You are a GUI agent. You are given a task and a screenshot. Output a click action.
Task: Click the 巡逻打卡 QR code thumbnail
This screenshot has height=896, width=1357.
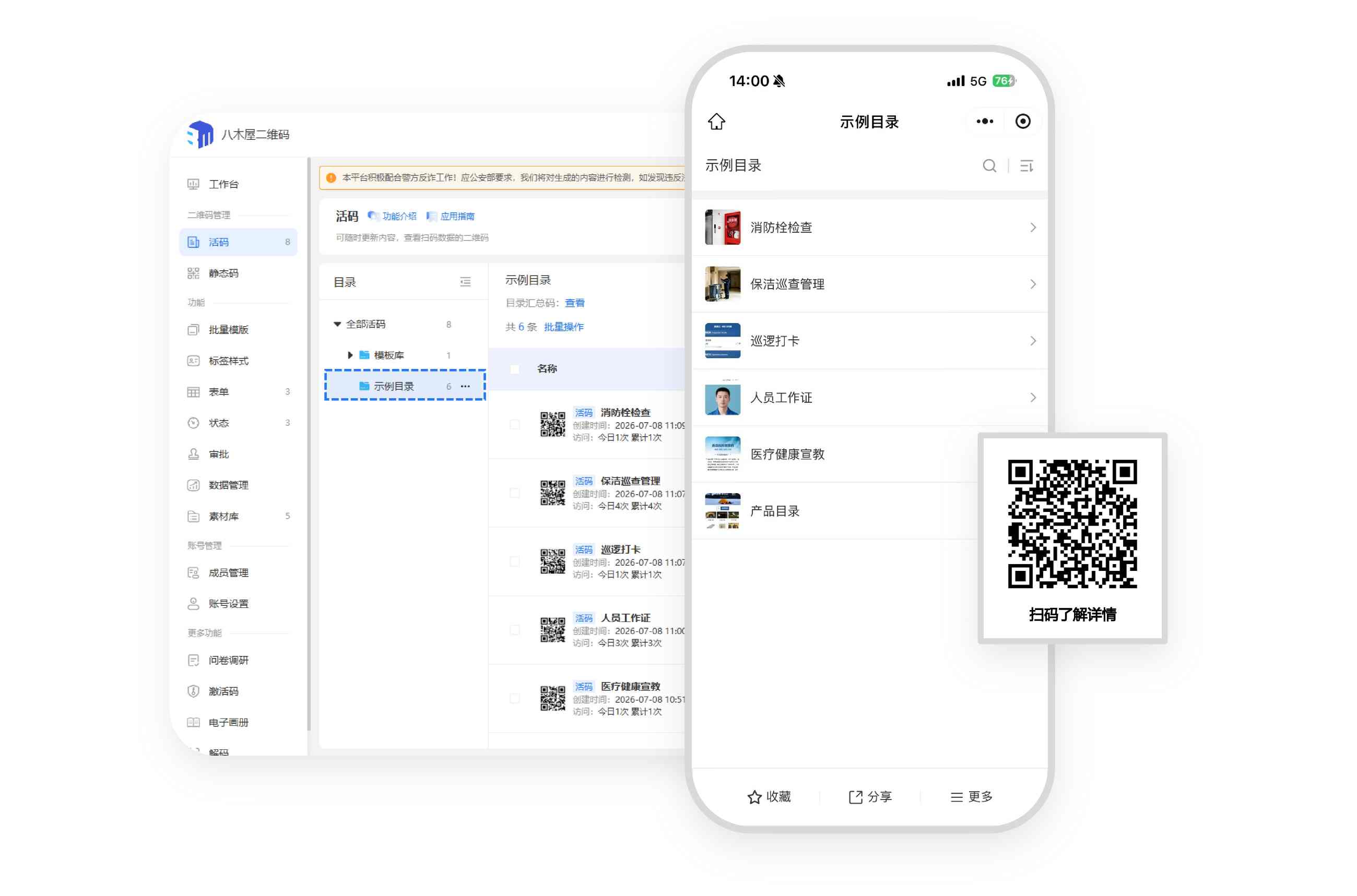(x=553, y=562)
